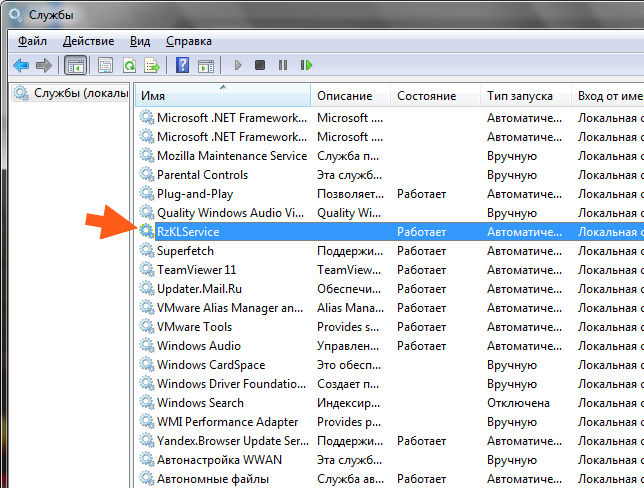This screenshot has width=644, height=488.
Task: Click the blue Back arrow in toolbar
Action: click(x=21, y=65)
